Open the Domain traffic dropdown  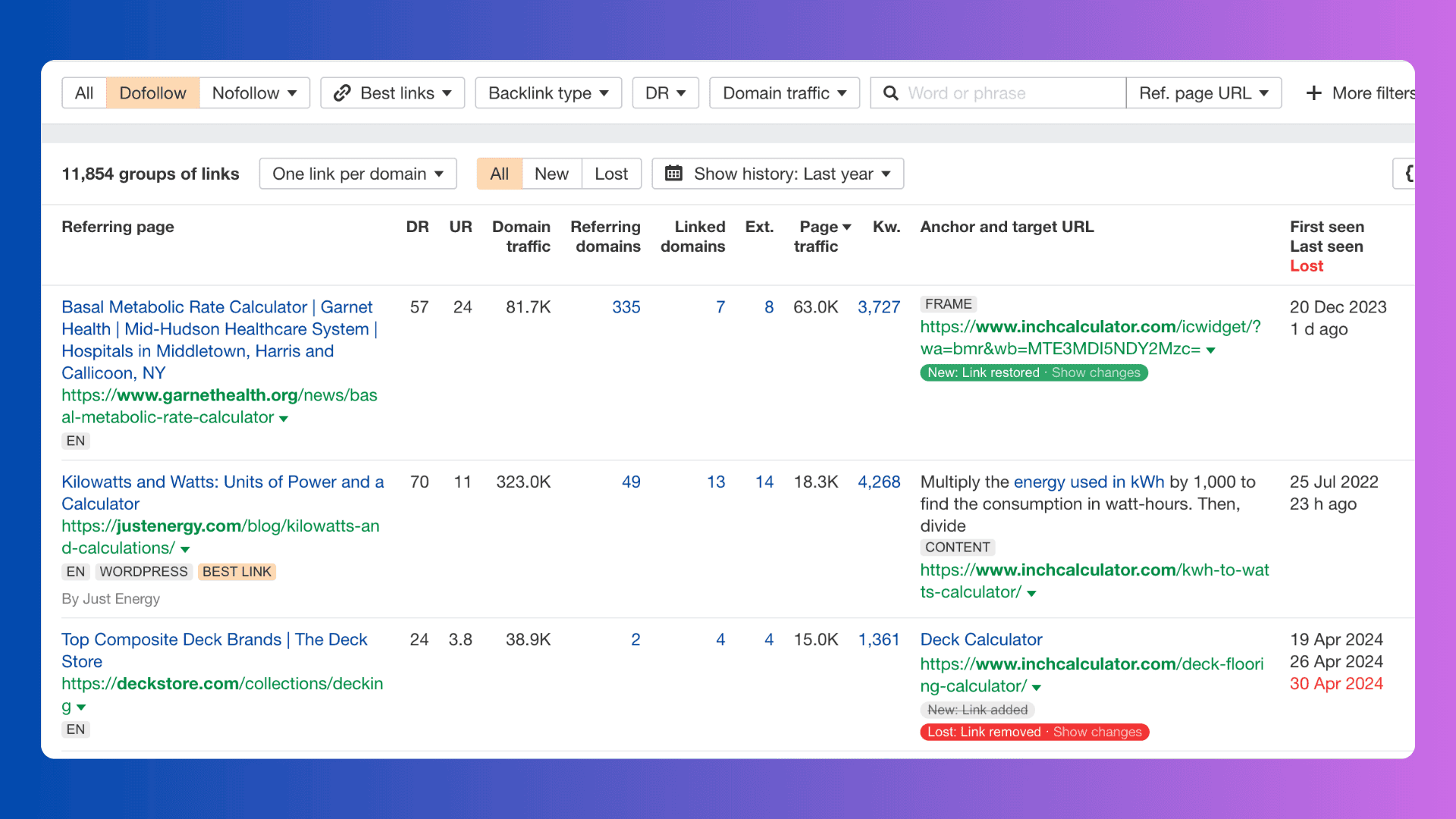784,93
